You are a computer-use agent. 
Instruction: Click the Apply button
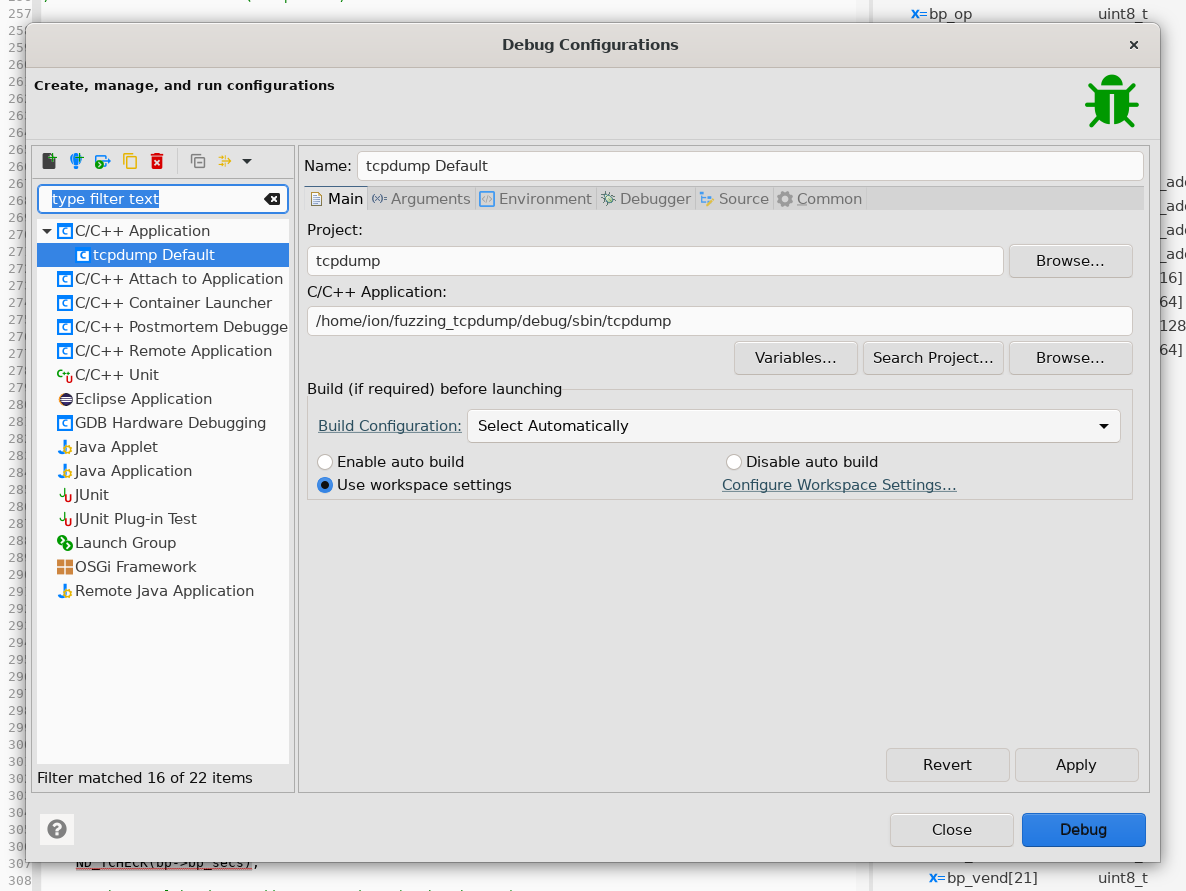(x=1076, y=765)
